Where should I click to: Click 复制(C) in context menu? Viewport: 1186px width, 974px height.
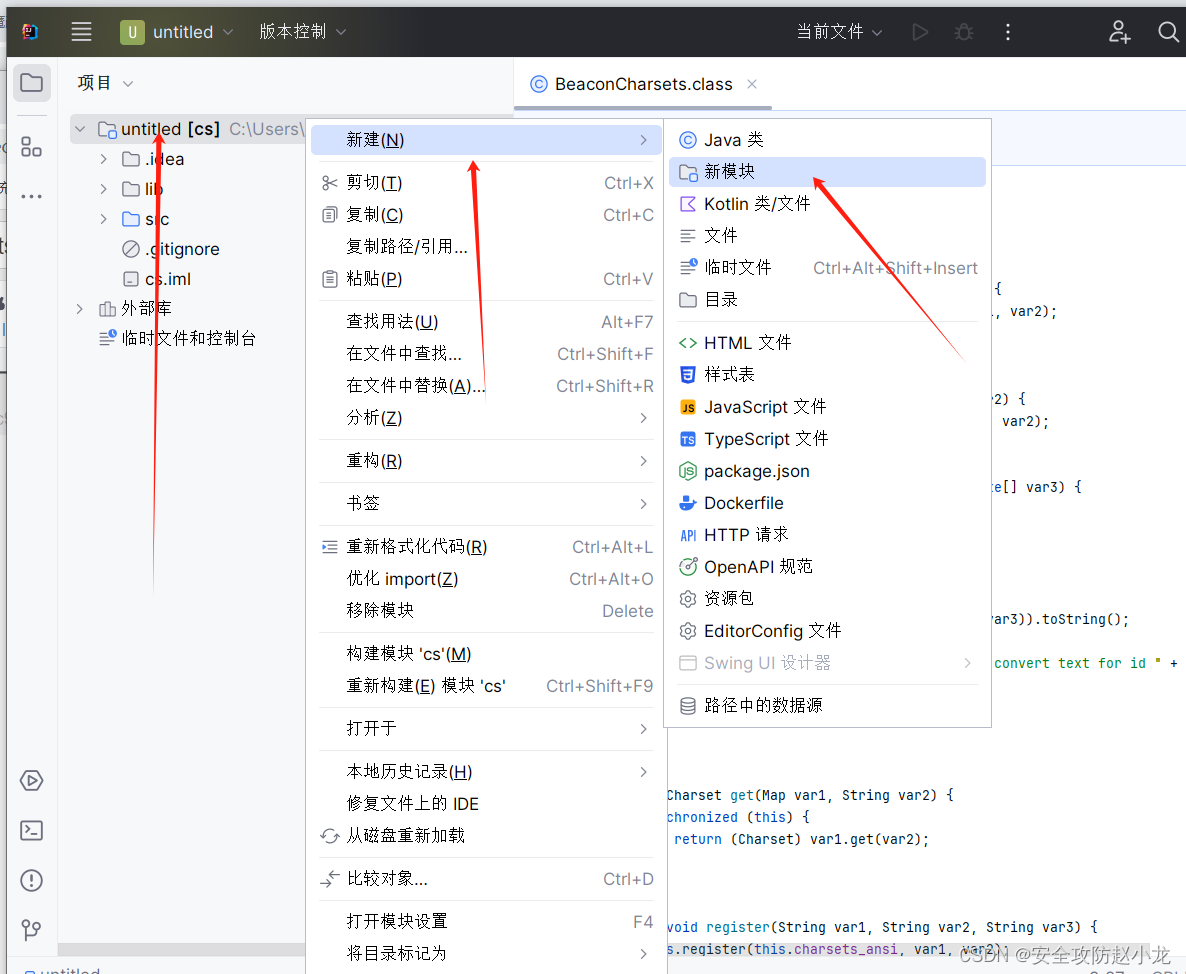(486, 215)
